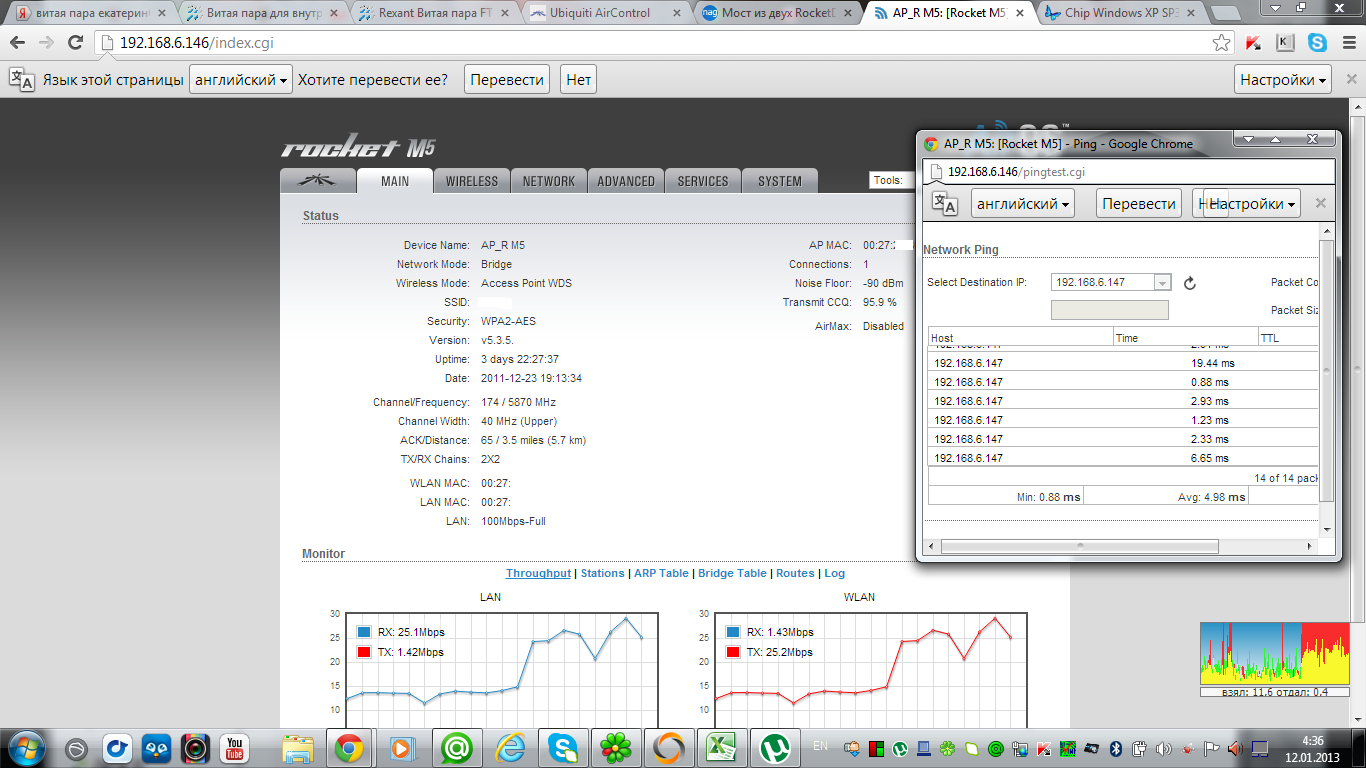Image resolution: width=1366 pixels, height=768 pixels.
Task: Open Skype from the taskbar
Action: [x=561, y=747]
